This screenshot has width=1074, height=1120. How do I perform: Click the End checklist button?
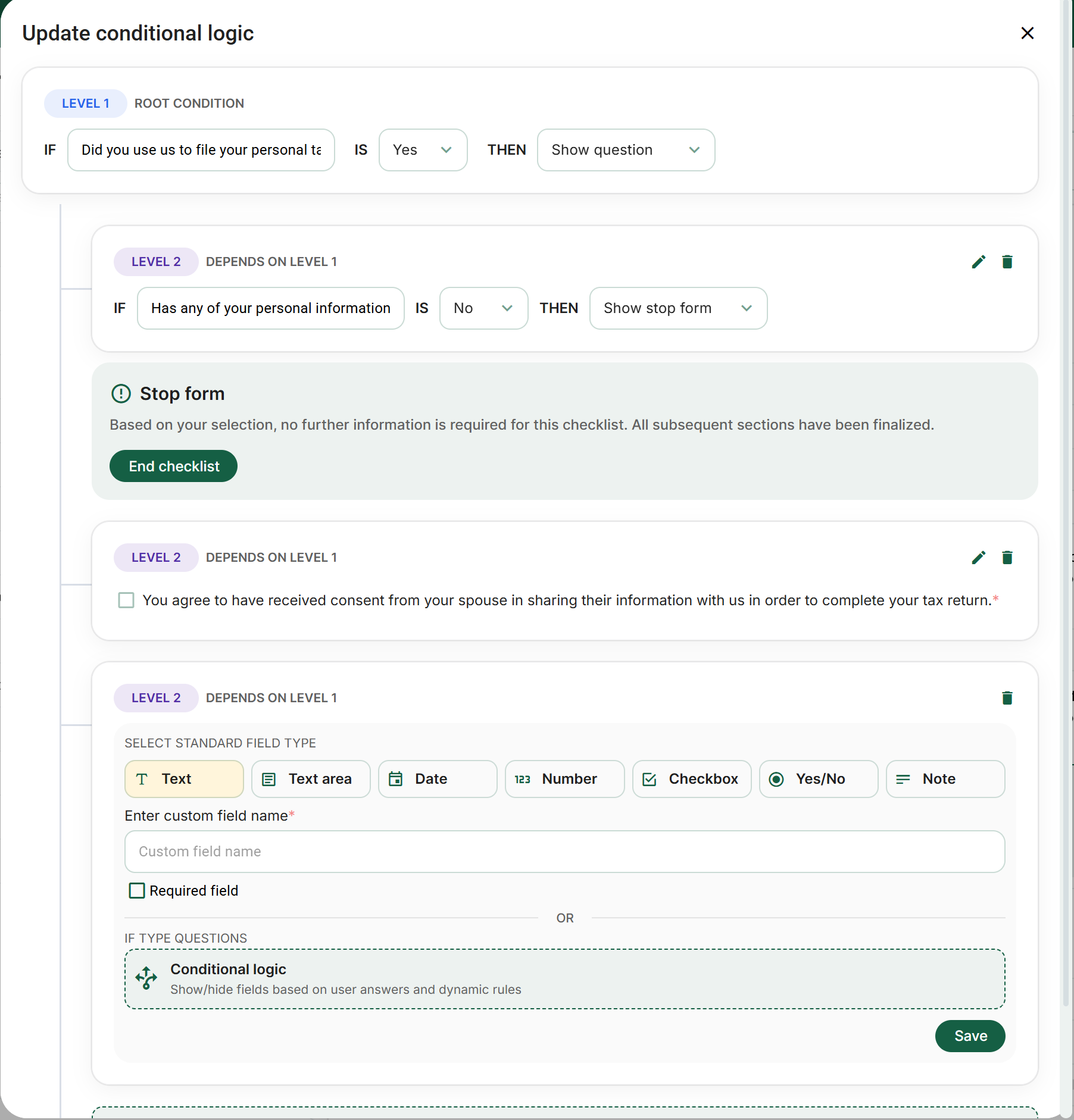pyautogui.click(x=173, y=466)
